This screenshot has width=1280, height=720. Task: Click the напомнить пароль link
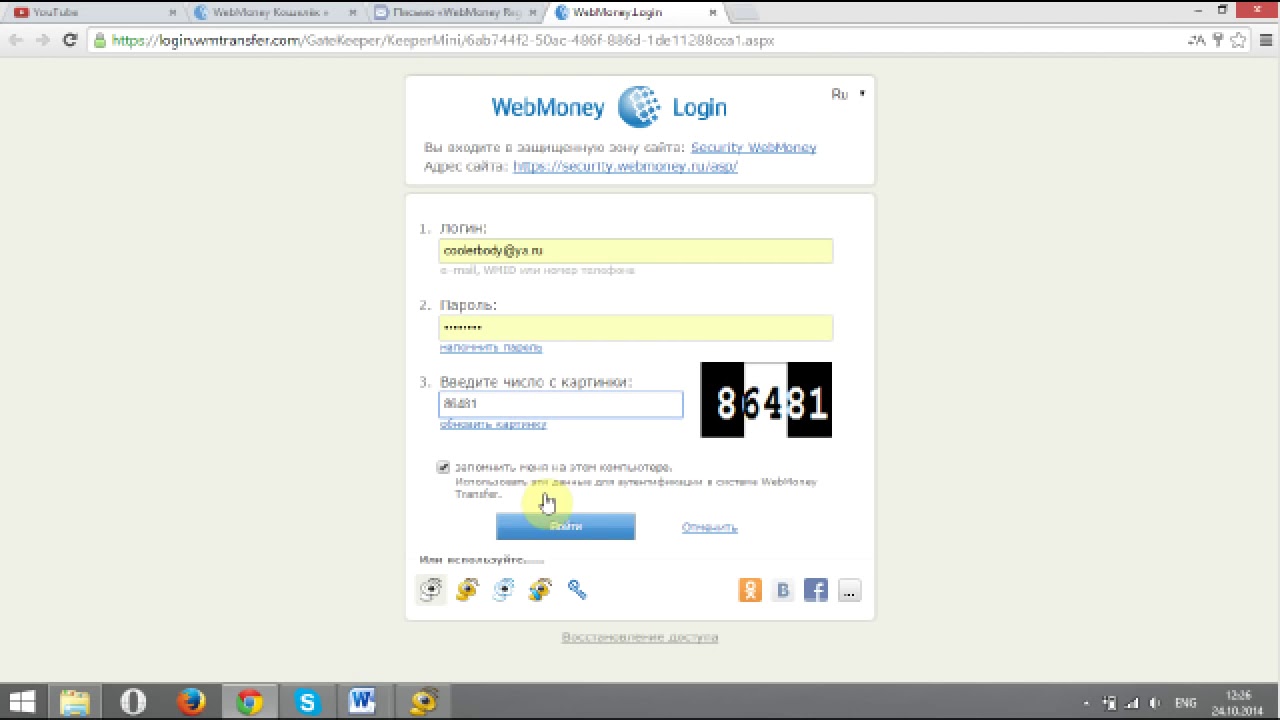pyautogui.click(x=491, y=347)
